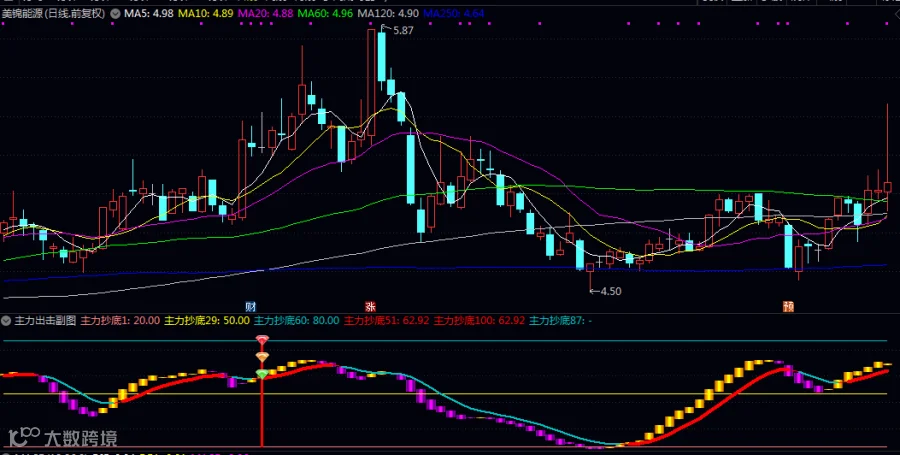Click the yellow 主力抄底29: 50.00 label
The height and width of the screenshot is (455, 900).
[x=208, y=320]
